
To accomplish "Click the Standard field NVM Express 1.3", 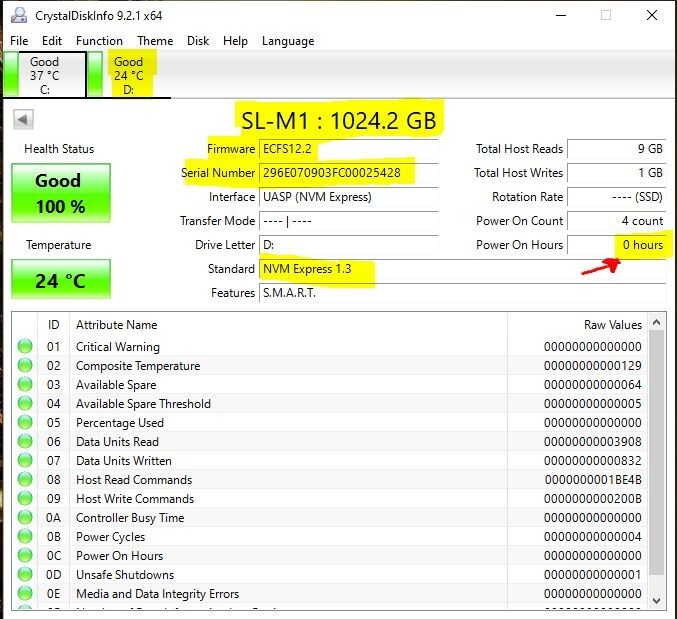I will tap(463, 269).
